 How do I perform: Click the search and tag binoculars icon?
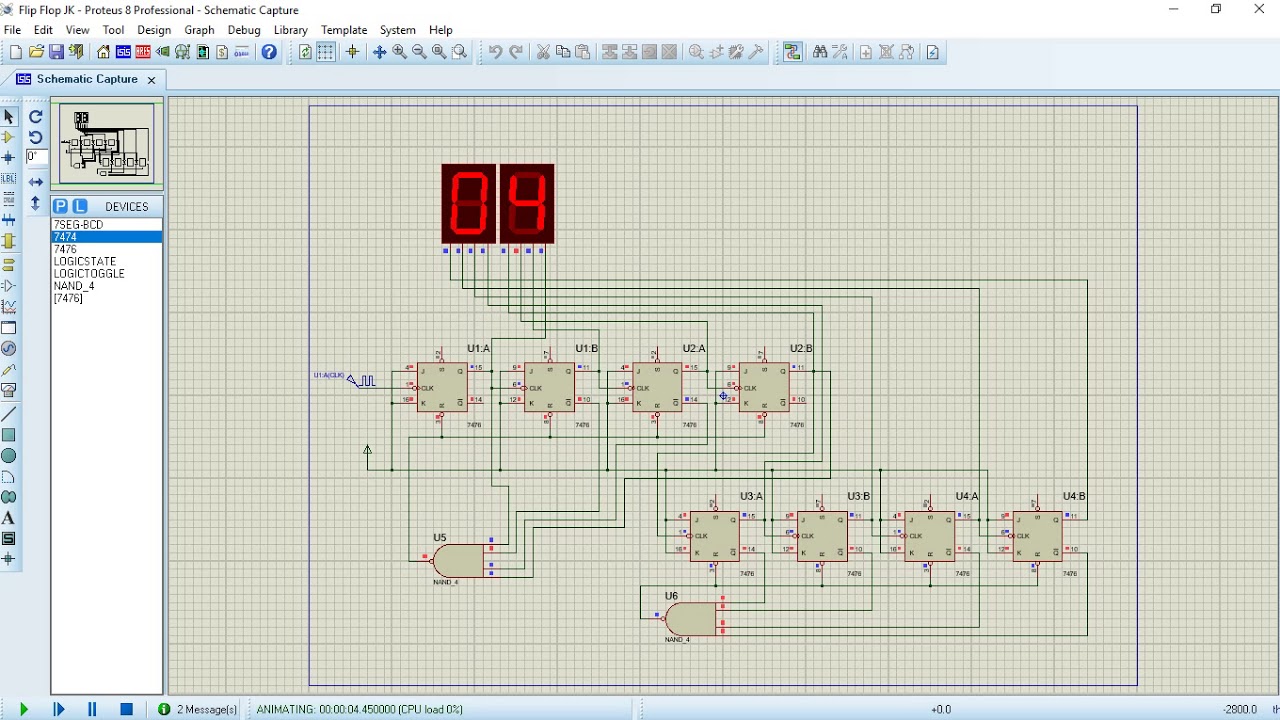(x=820, y=52)
